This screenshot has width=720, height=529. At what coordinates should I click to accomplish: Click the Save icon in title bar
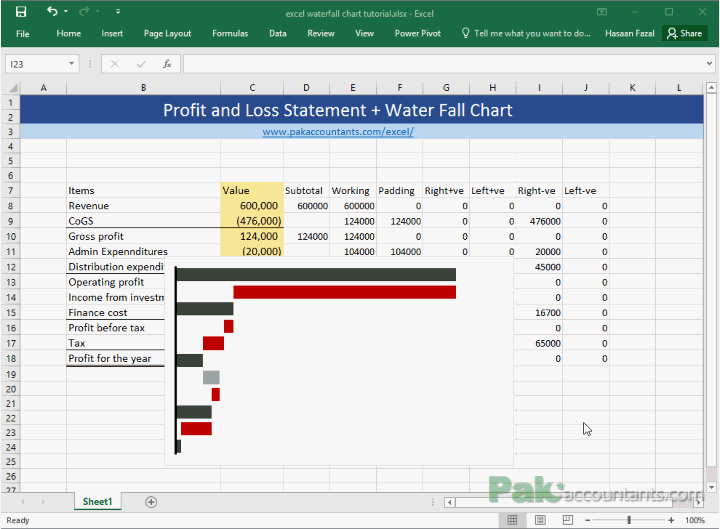click(x=21, y=11)
